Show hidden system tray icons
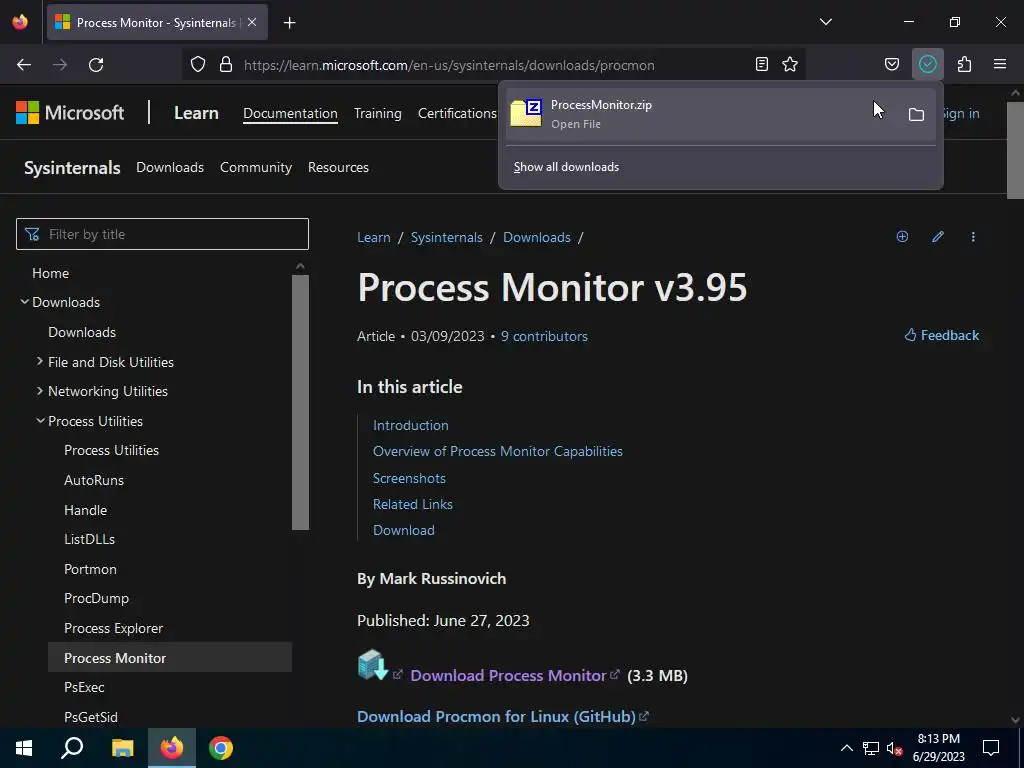 click(846, 748)
